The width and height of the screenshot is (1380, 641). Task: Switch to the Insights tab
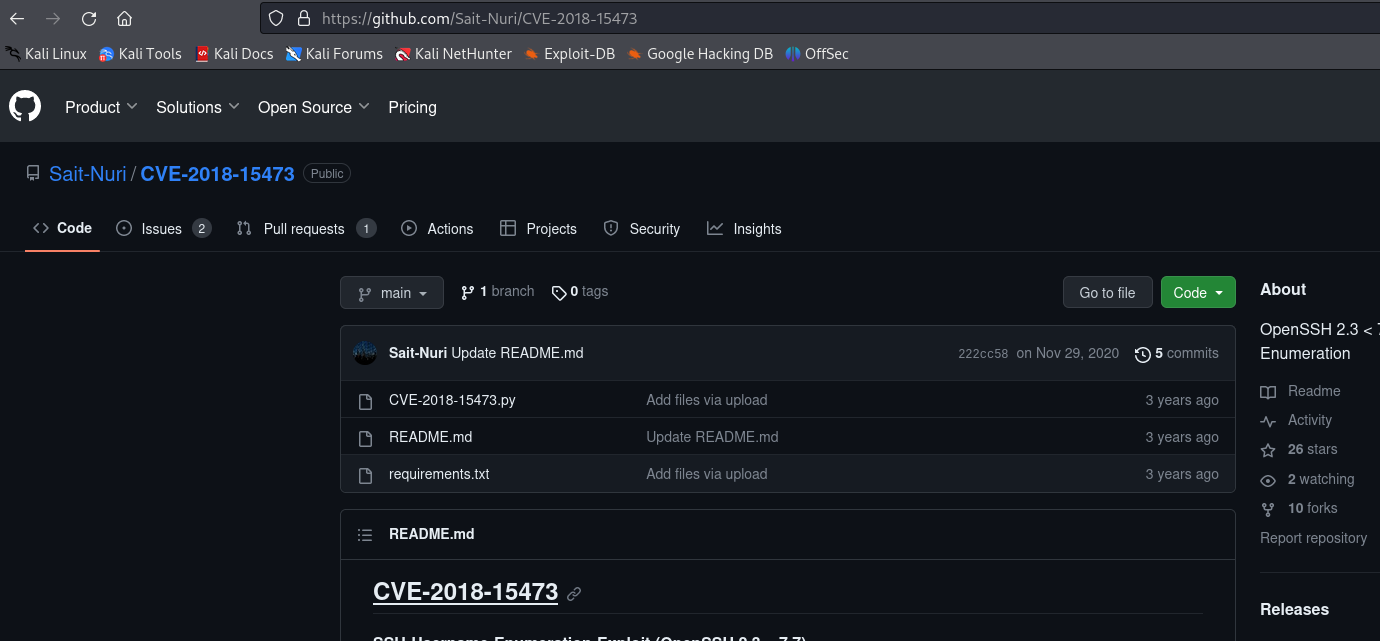tap(744, 229)
